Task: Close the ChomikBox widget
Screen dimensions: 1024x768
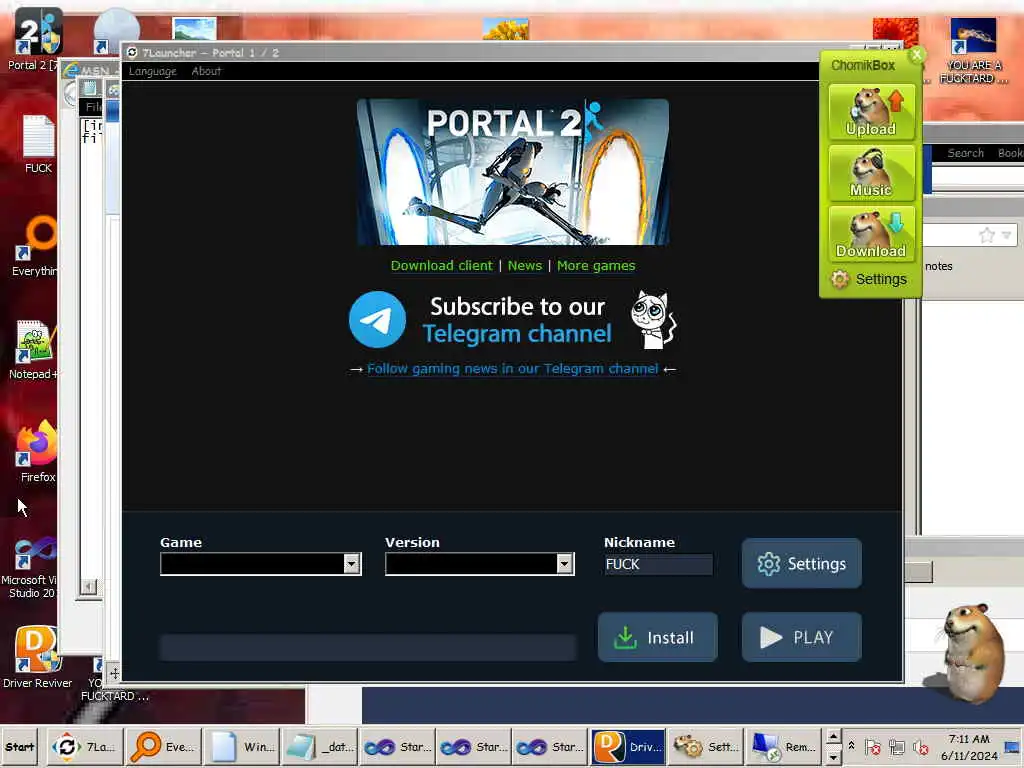Action: [x=917, y=55]
